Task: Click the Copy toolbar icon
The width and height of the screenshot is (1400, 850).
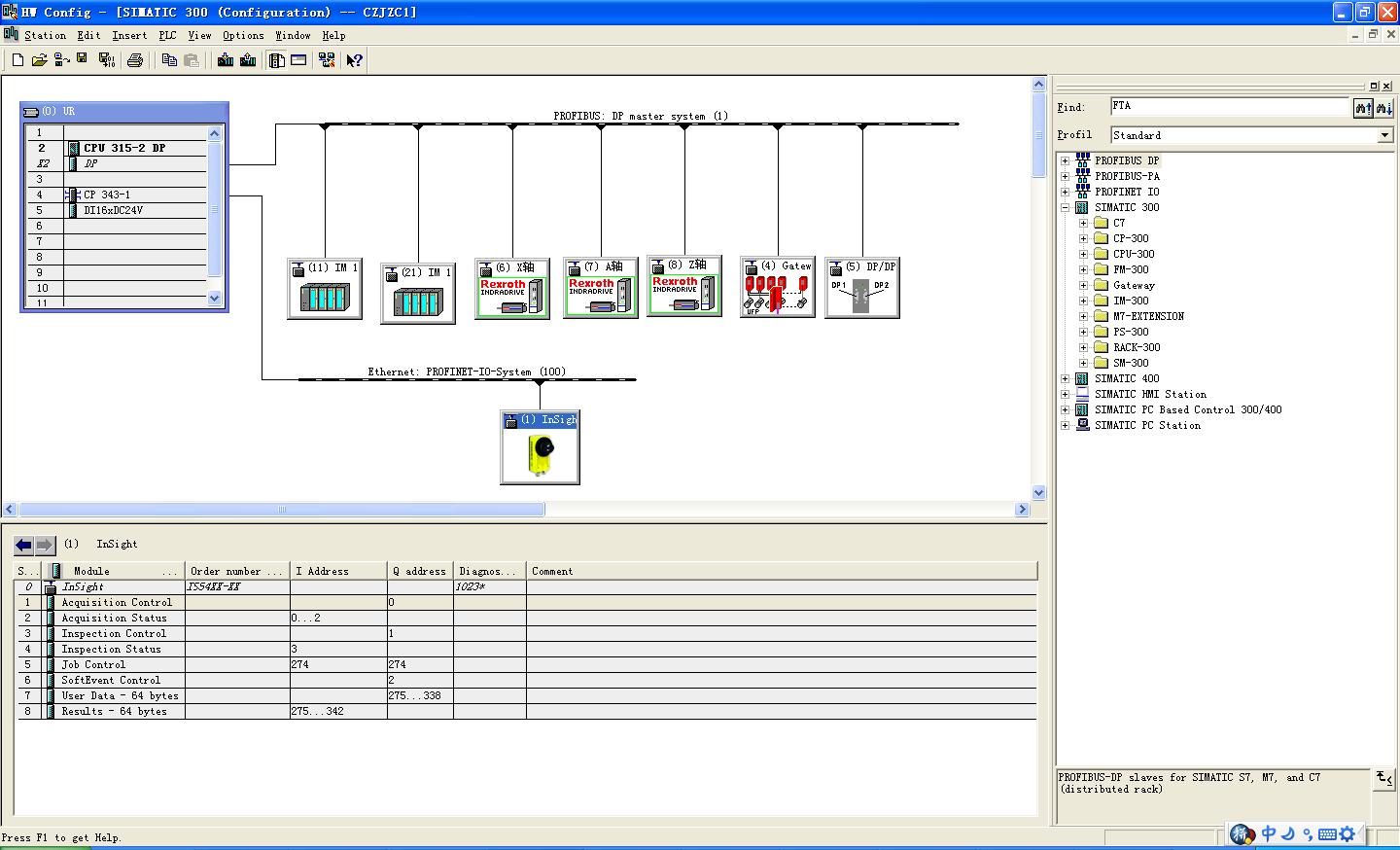Action: tap(169, 60)
